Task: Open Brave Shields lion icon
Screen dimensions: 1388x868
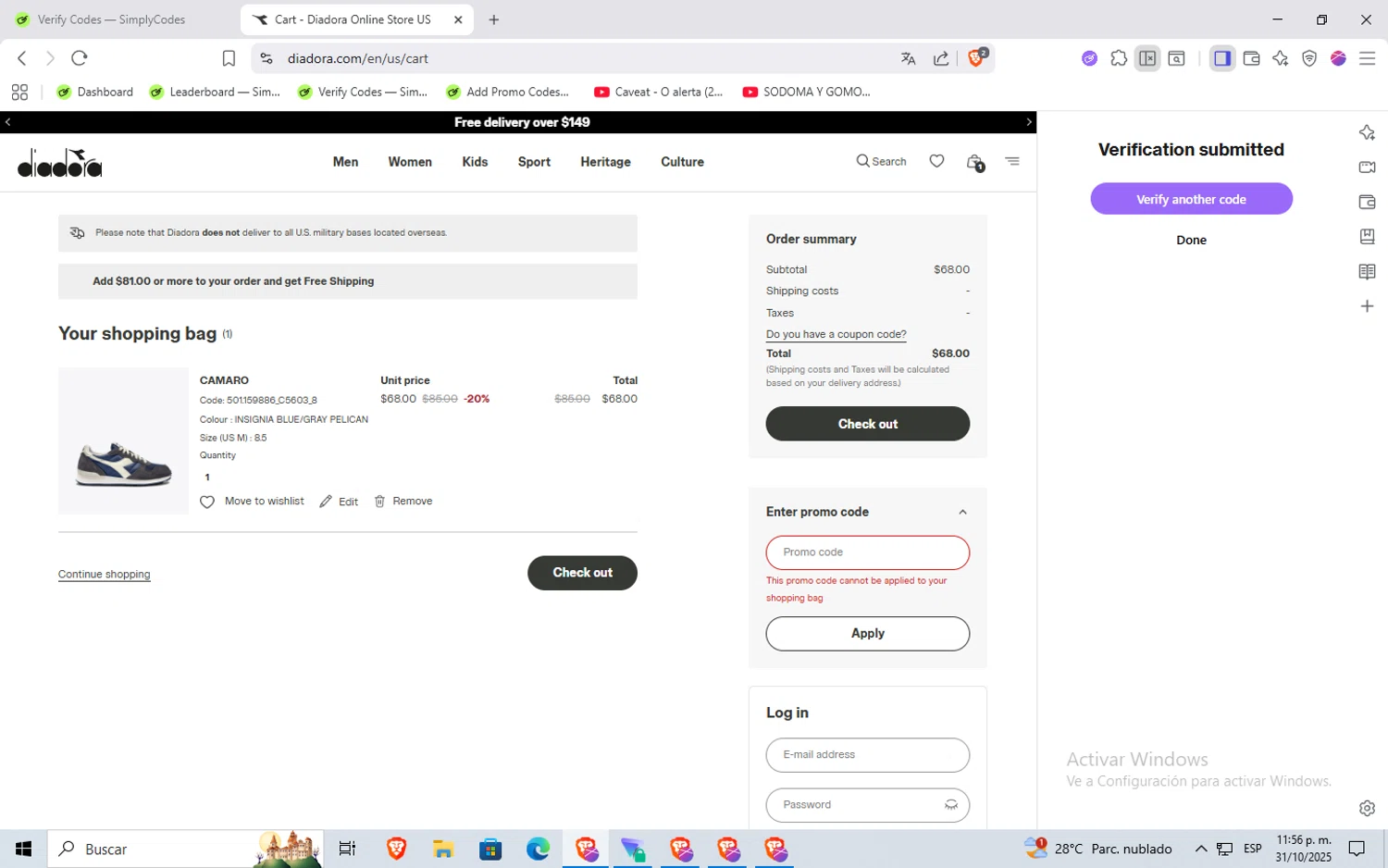Action: (976, 58)
